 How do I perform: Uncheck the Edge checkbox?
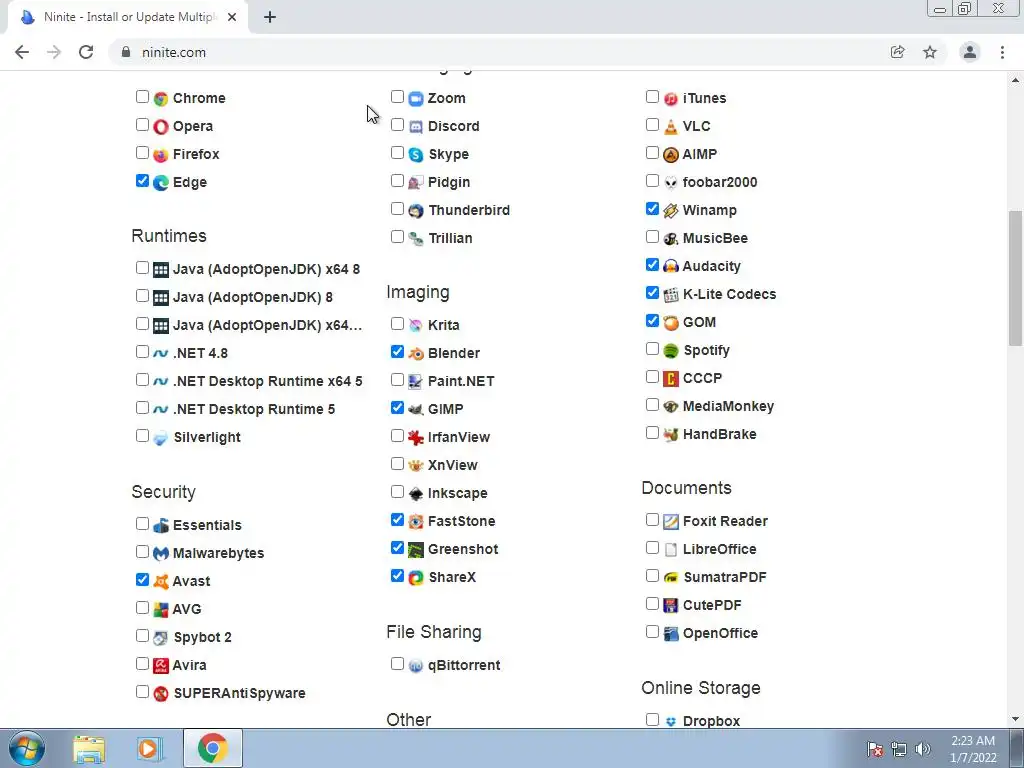142,181
